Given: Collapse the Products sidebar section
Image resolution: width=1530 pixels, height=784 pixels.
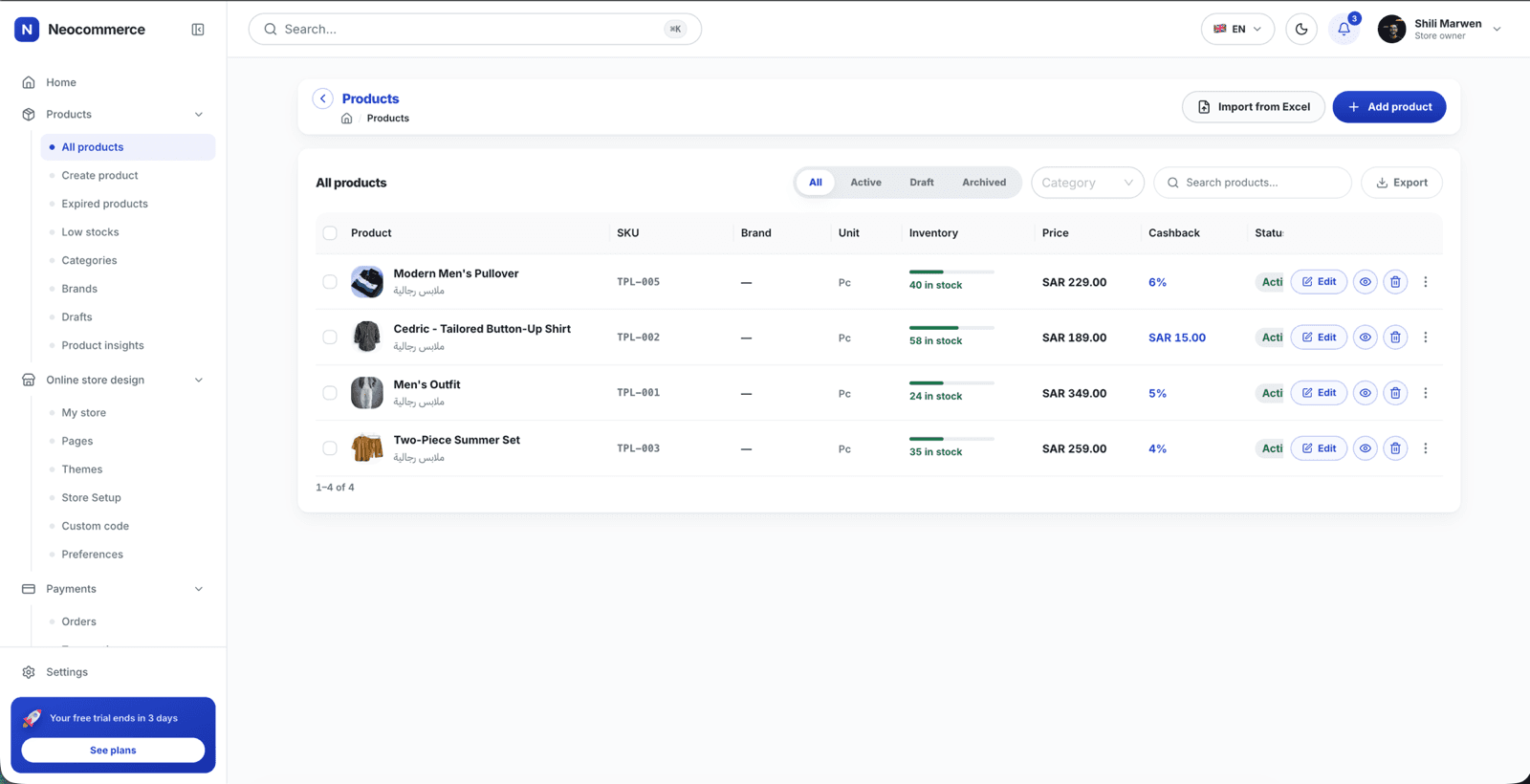Looking at the screenshot, I should coord(199,115).
